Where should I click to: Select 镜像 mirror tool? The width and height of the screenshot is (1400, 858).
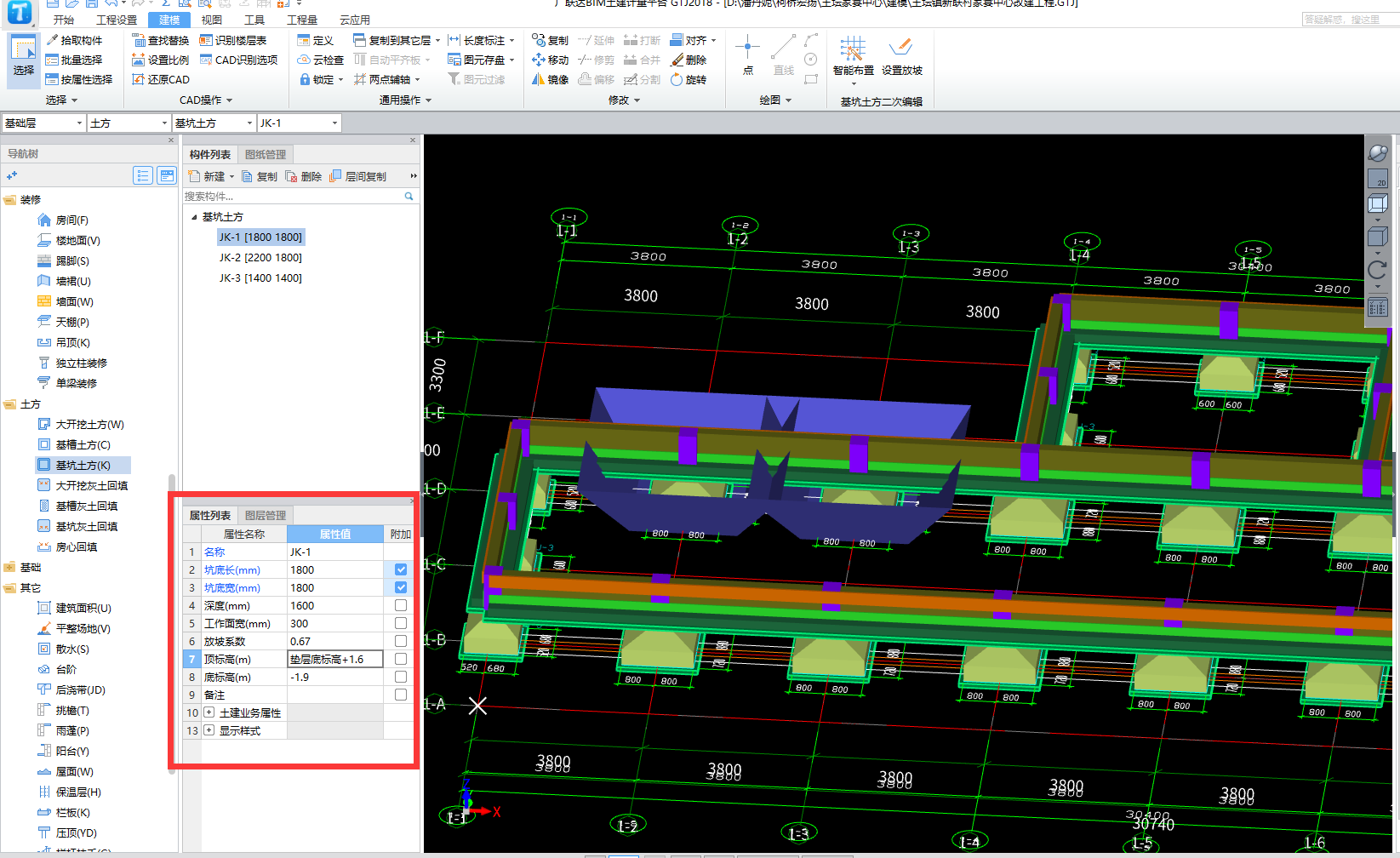(551, 79)
